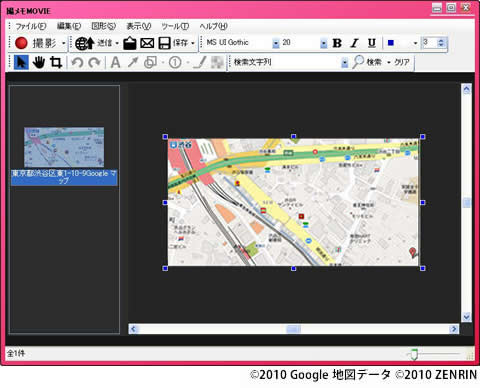480x388 pixels.
Task: Click the horizontal scrollbar left arrow
Action: point(134,329)
